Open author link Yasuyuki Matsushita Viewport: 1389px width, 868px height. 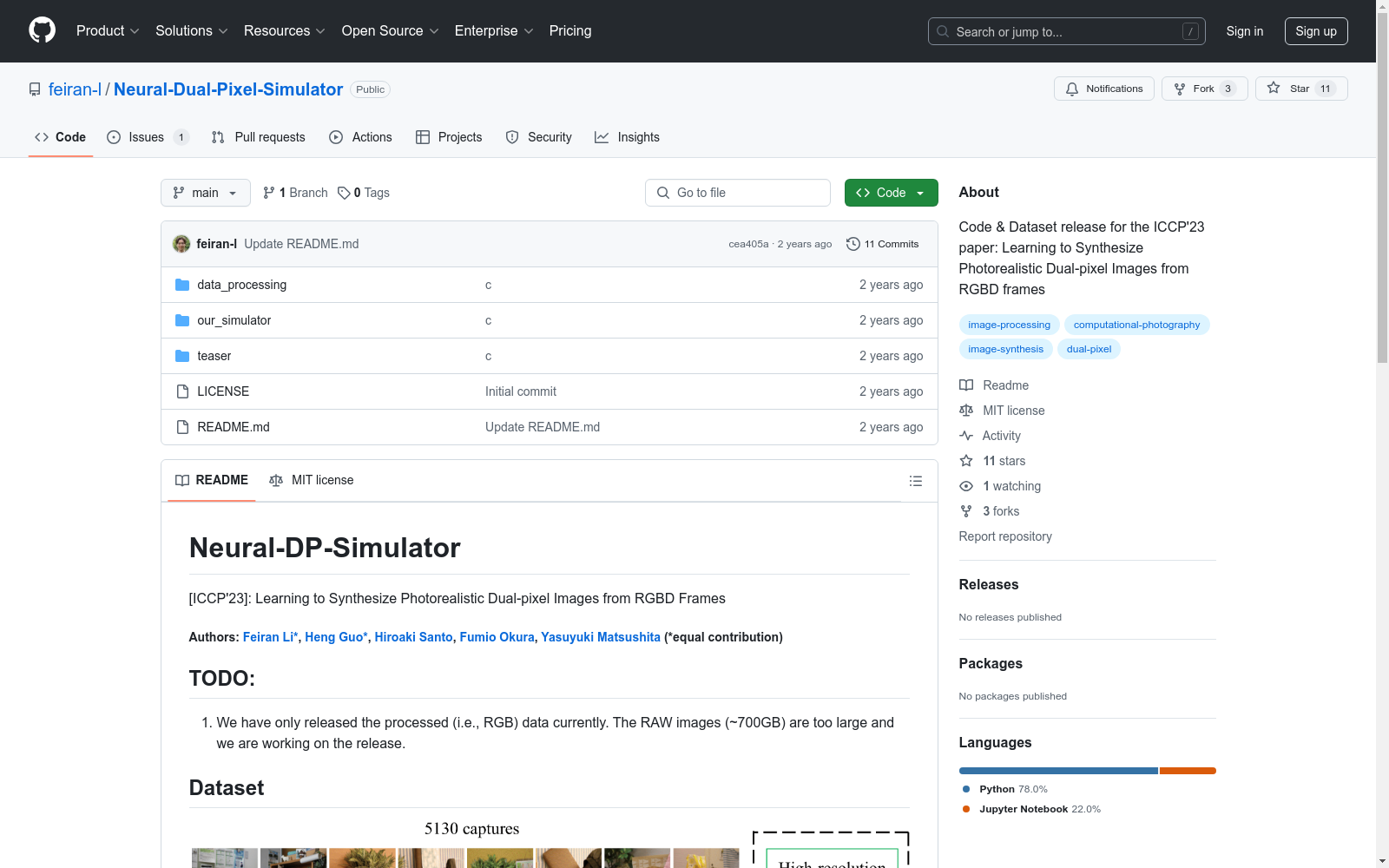click(x=601, y=637)
